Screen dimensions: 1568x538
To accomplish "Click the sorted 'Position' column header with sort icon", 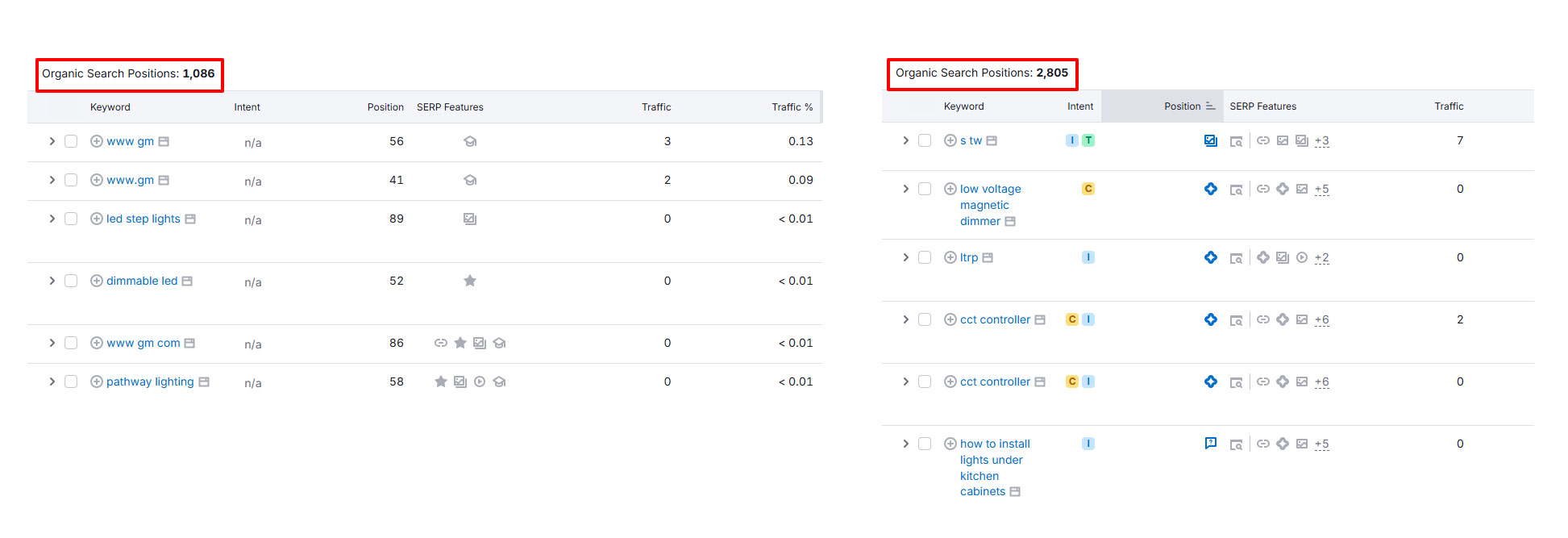I will (1188, 106).
